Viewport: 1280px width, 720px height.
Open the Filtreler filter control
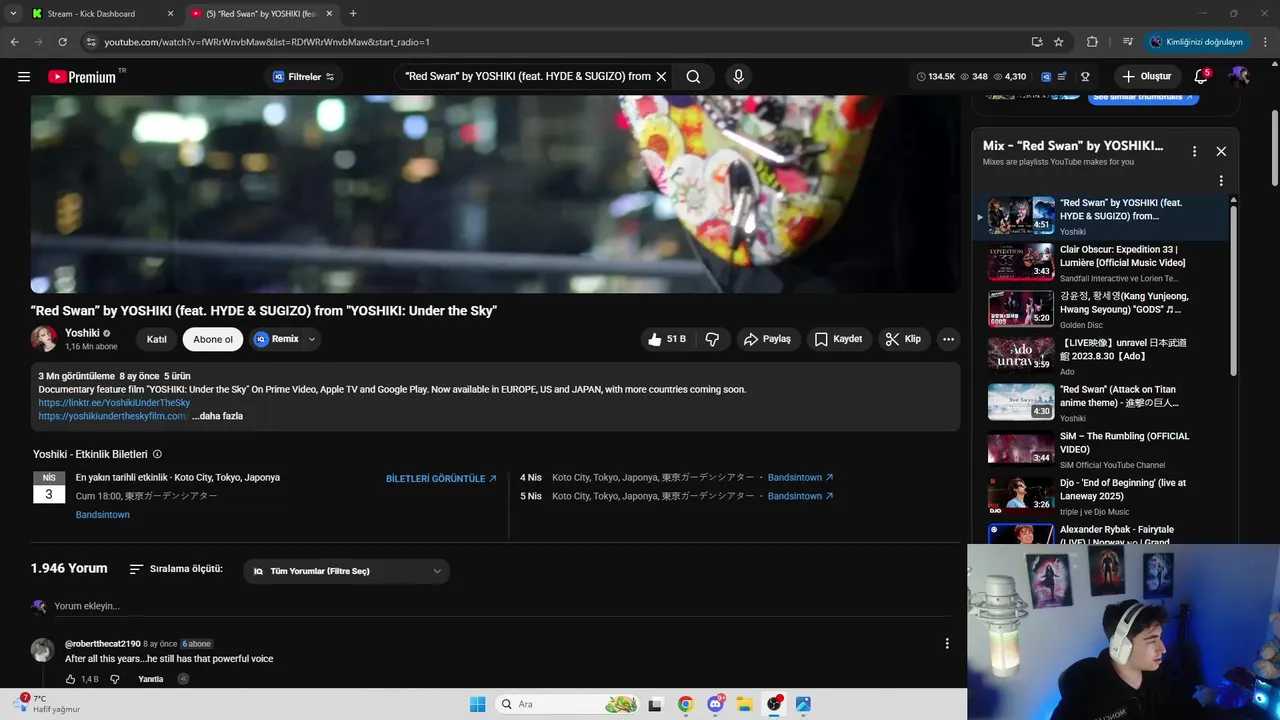click(x=304, y=76)
